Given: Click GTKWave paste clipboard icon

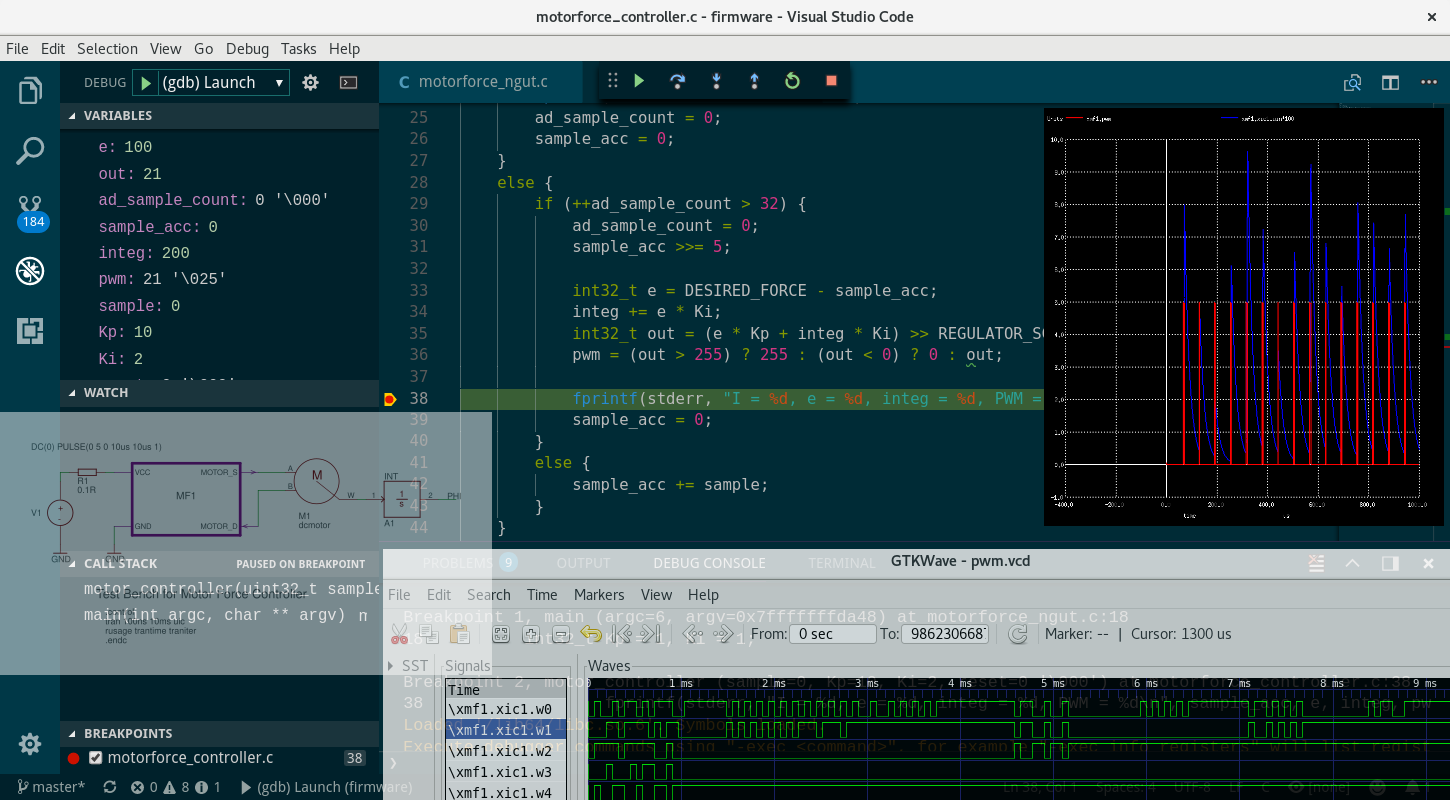Looking at the screenshot, I should (x=460, y=634).
